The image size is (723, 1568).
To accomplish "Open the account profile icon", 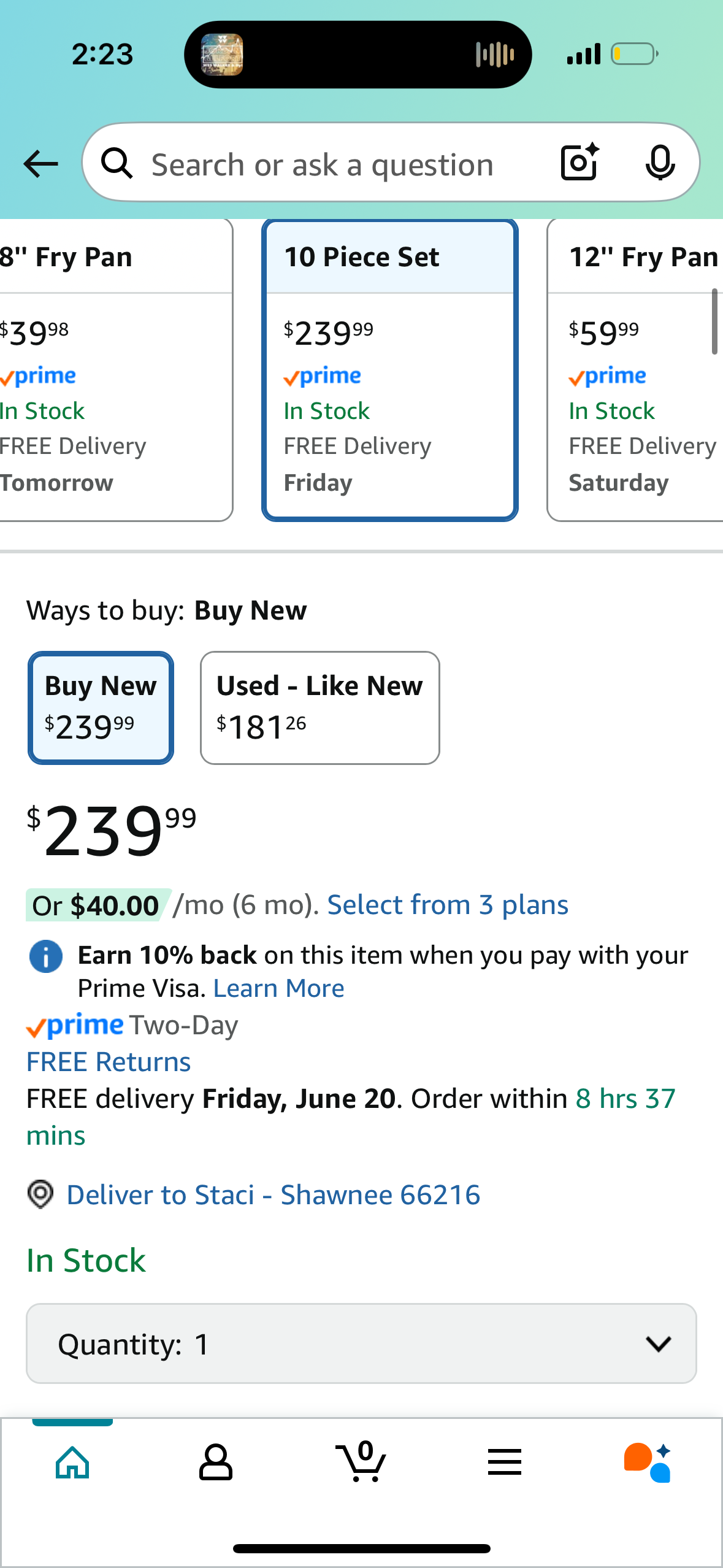I will click(216, 1462).
